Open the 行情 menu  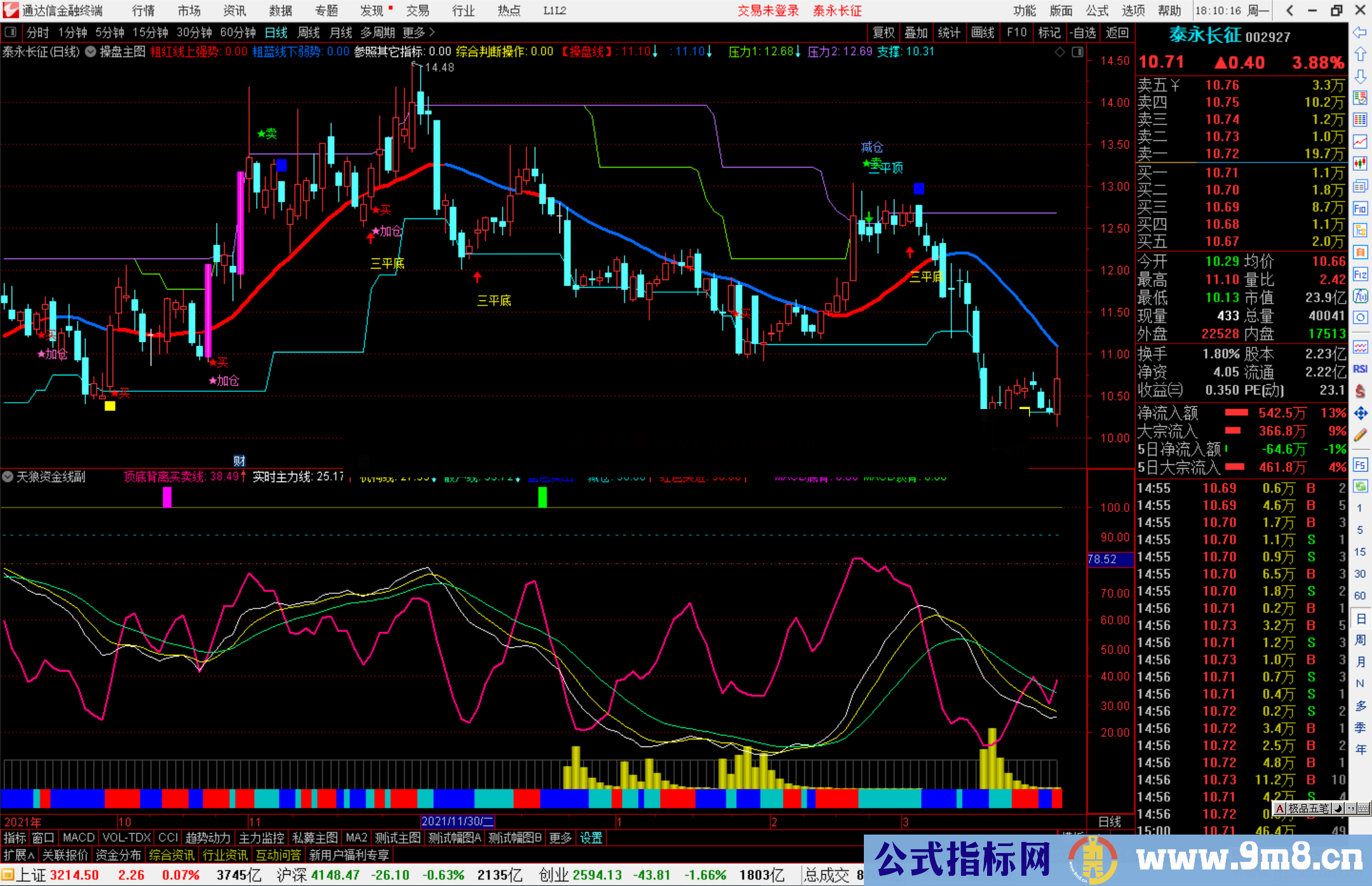pyautogui.click(x=144, y=11)
